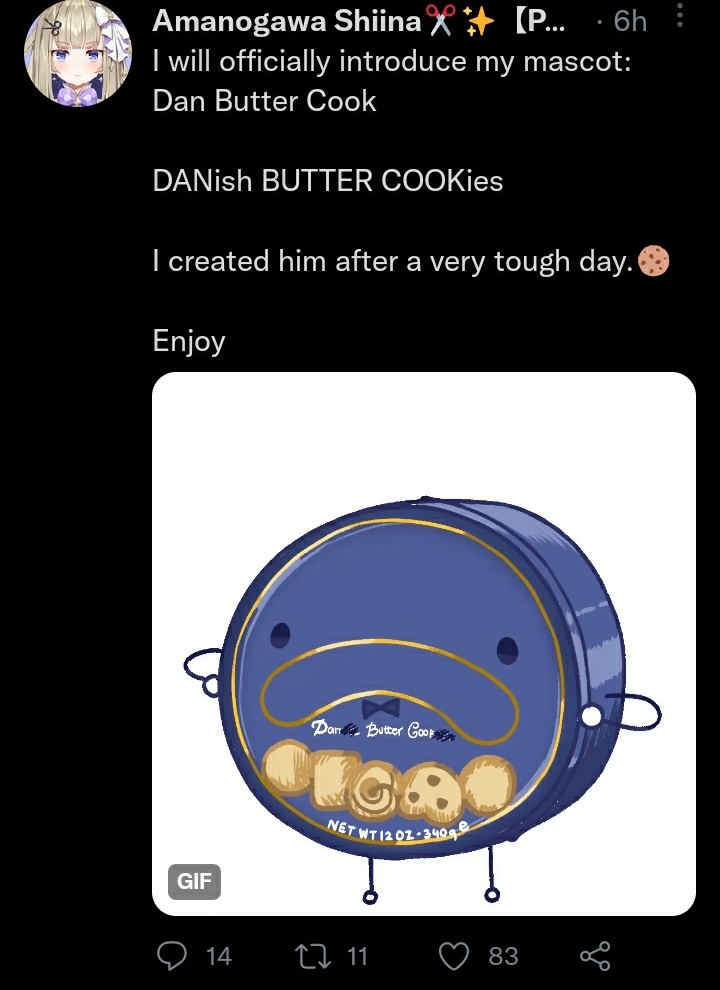Open Amanogawa Shiina's profile avatar
The image size is (720, 990).
click(x=78, y=52)
